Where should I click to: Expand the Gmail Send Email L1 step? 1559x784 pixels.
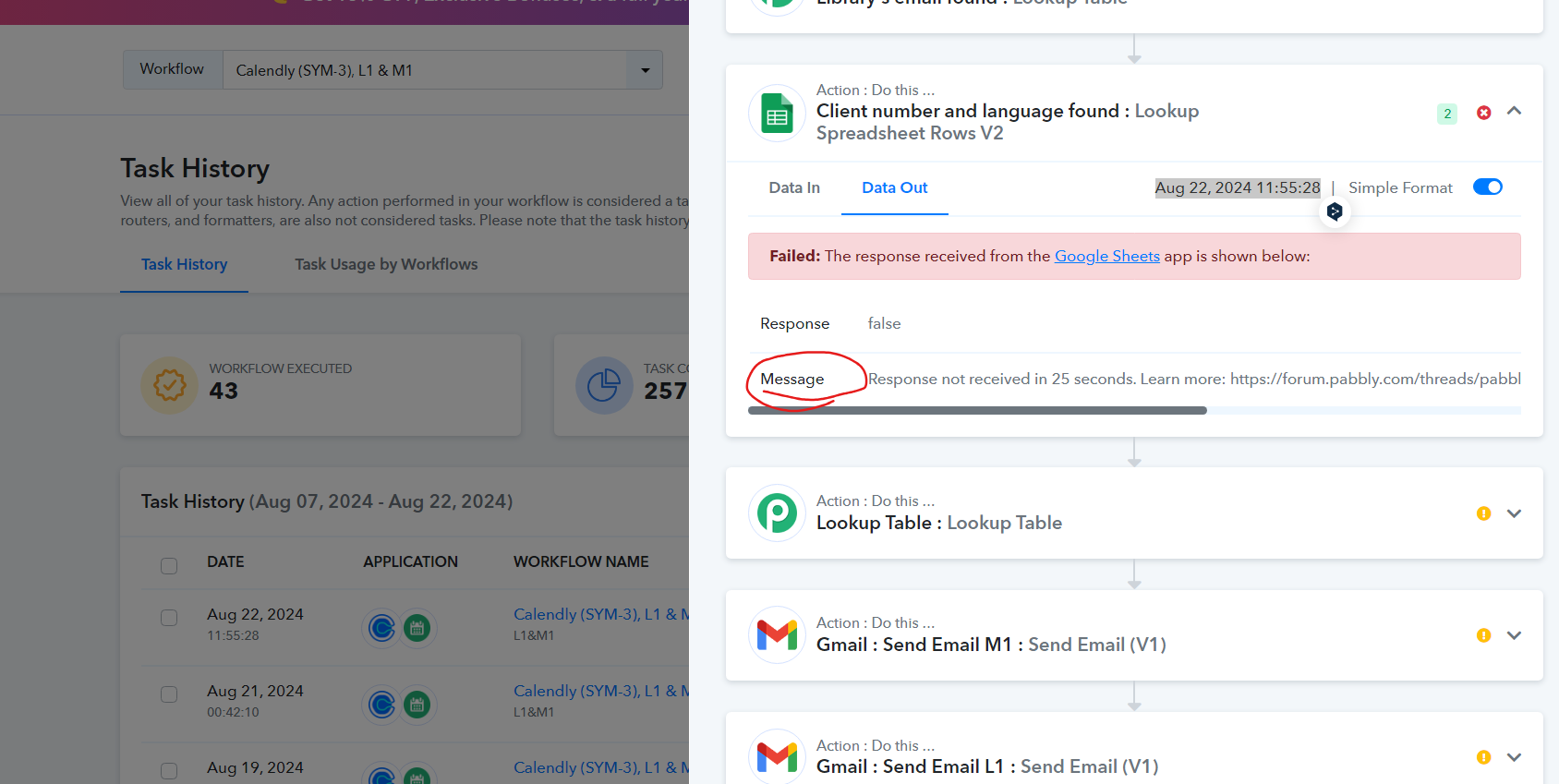pyautogui.click(x=1514, y=757)
